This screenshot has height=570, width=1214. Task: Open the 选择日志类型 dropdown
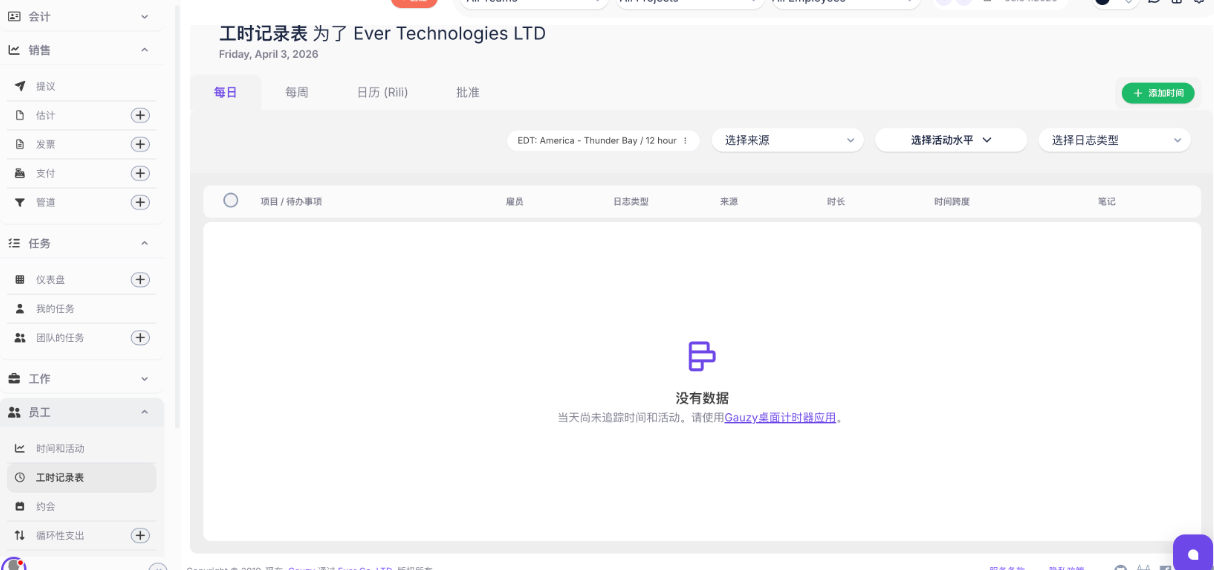click(x=1114, y=140)
